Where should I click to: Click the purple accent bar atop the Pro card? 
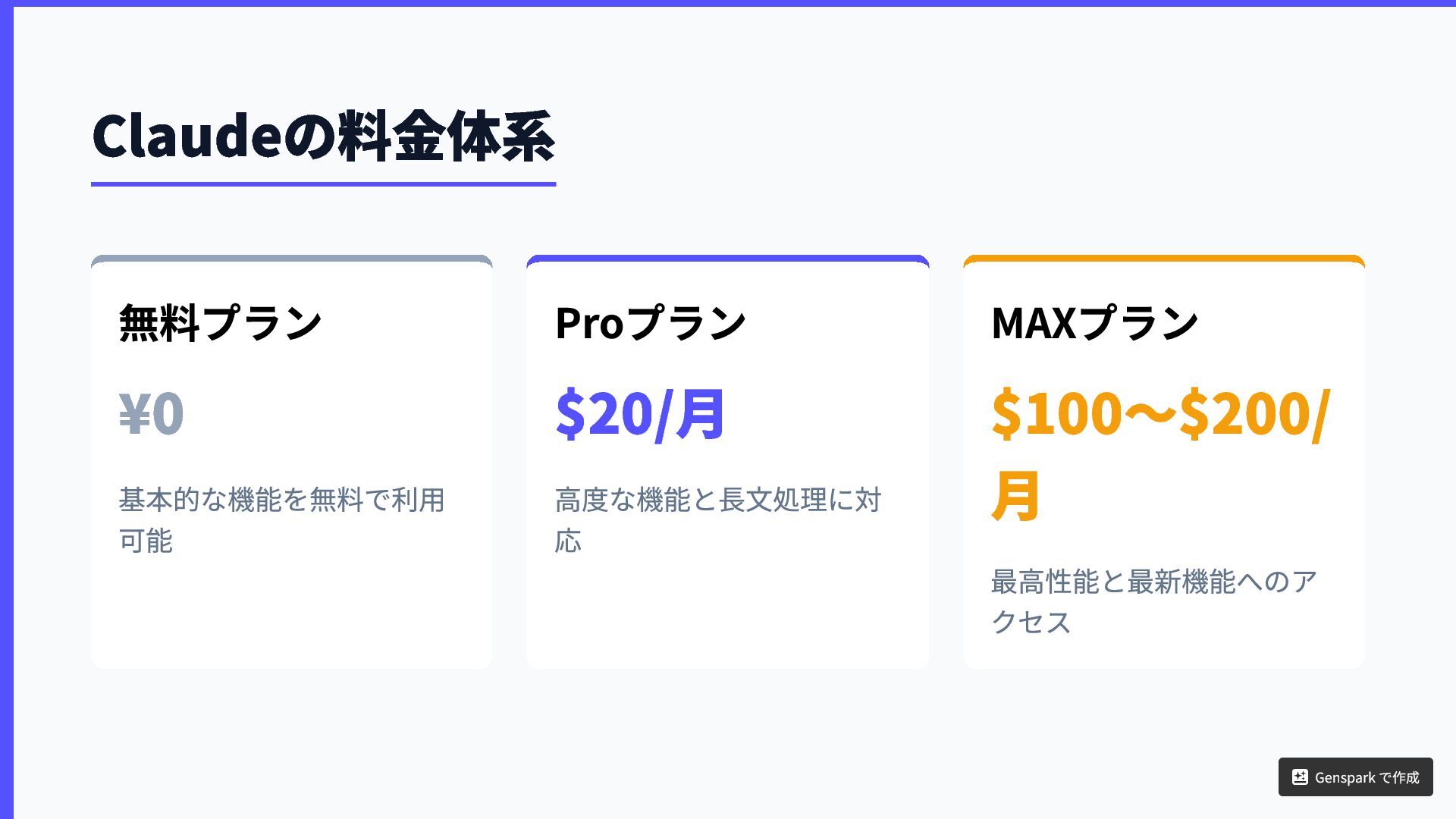pyautogui.click(x=728, y=259)
